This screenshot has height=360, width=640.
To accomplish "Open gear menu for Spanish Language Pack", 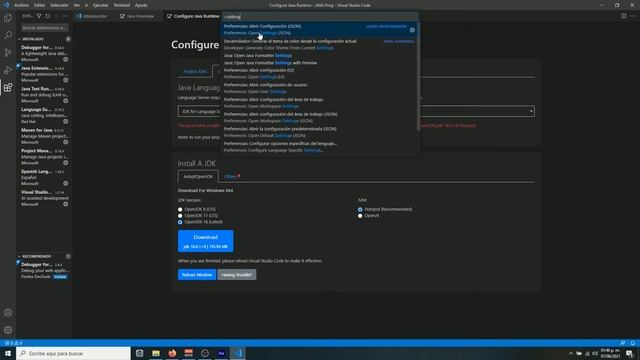I will [x=66, y=184].
